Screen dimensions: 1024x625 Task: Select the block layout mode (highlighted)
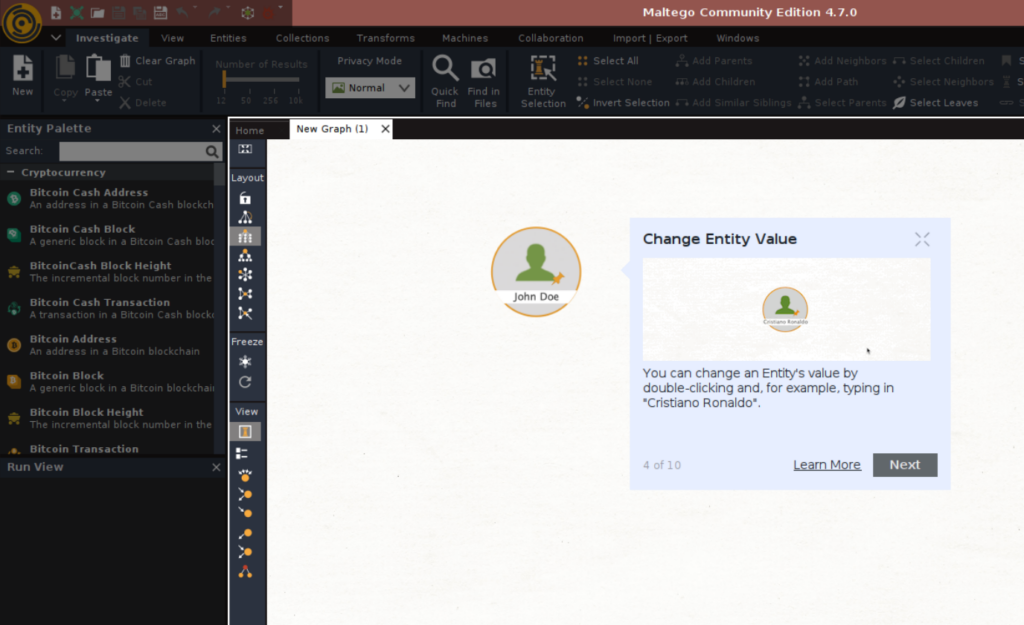(245, 236)
